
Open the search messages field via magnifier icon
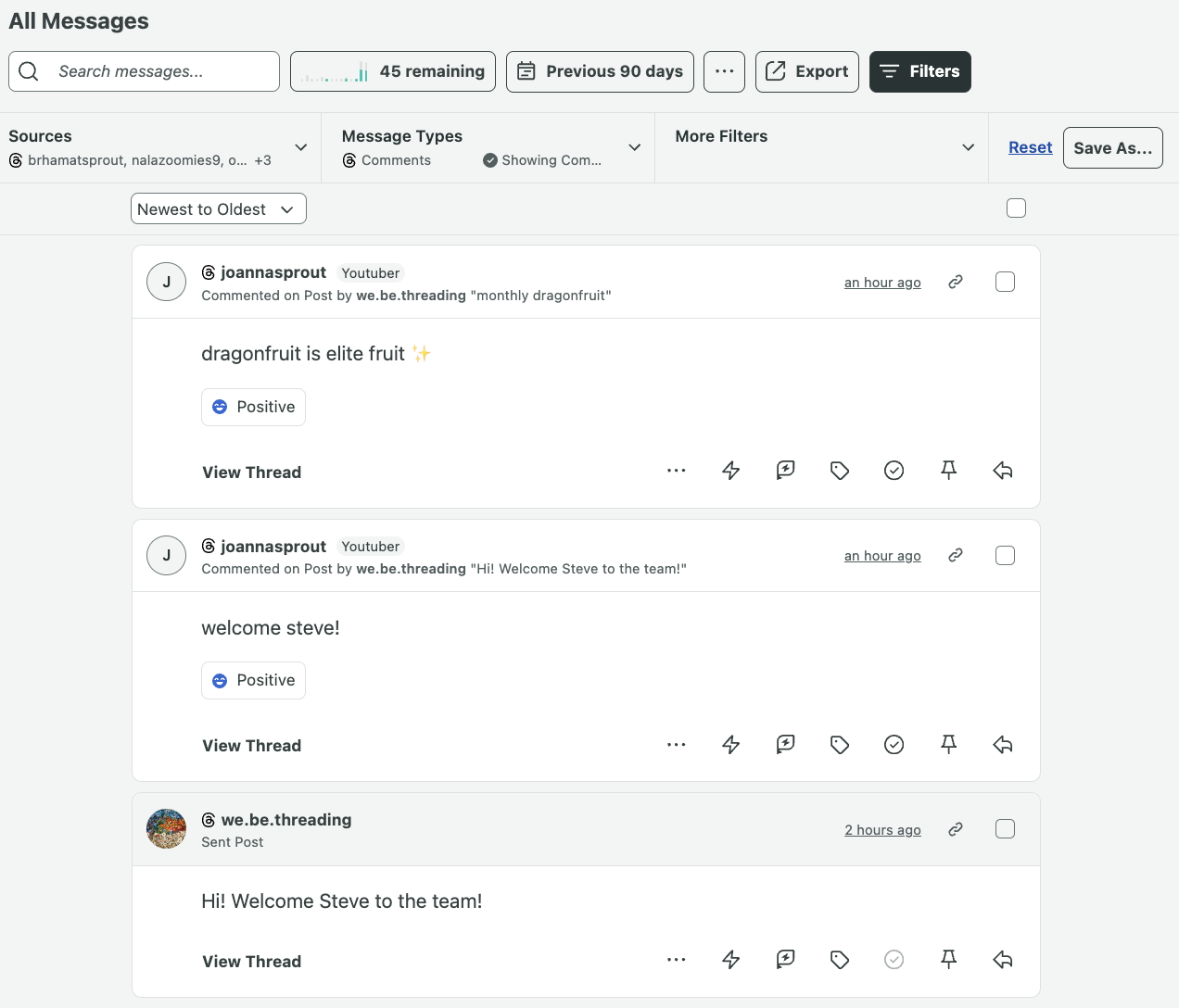click(28, 70)
